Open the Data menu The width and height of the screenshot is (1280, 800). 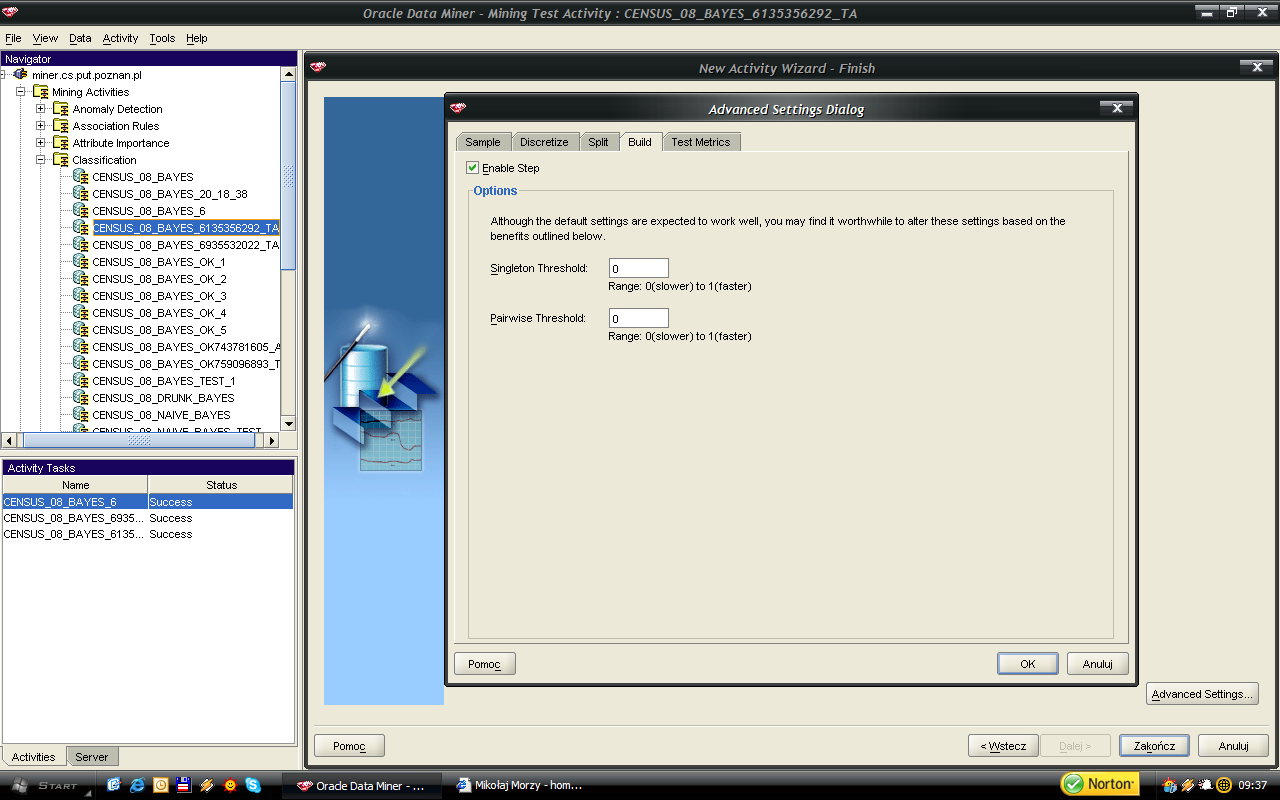[80, 38]
